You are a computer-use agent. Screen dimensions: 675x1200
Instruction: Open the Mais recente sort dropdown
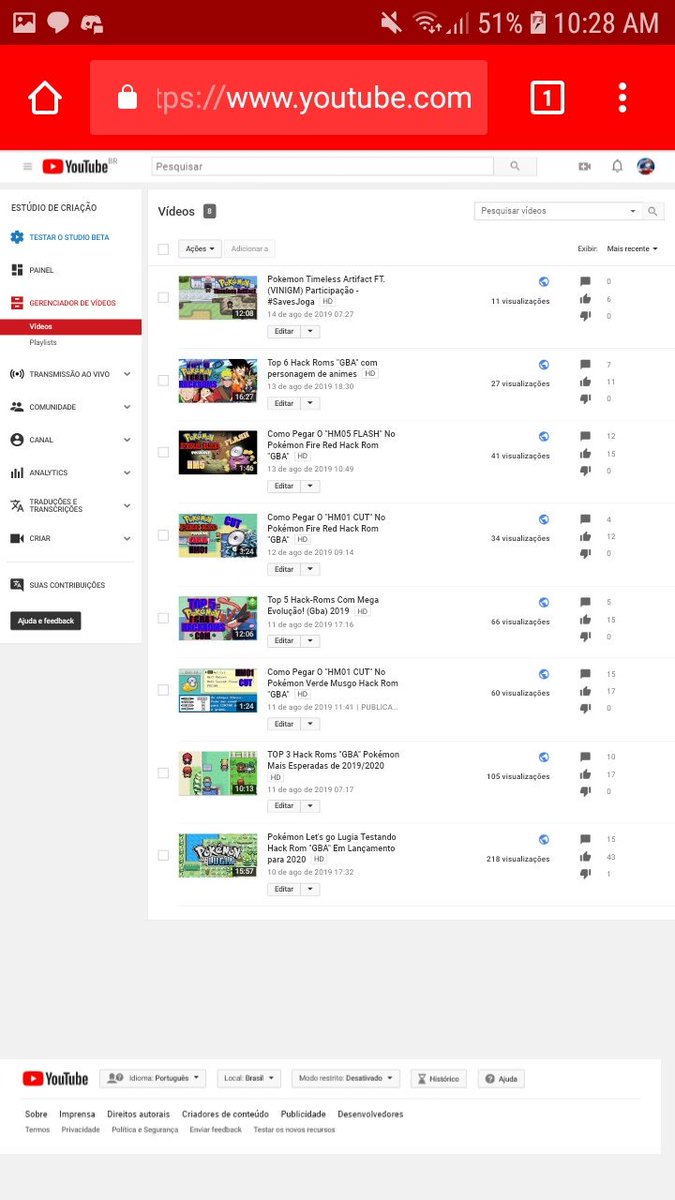[x=632, y=249]
